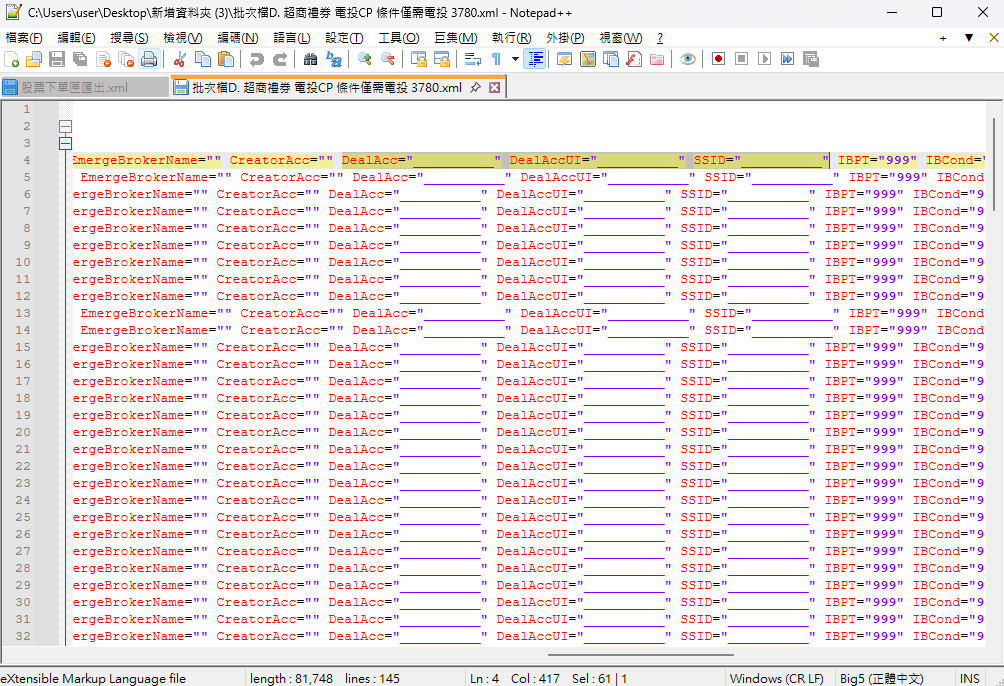The image size is (1004, 686).
Task: Close the active tab with red X
Action: click(494, 87)
